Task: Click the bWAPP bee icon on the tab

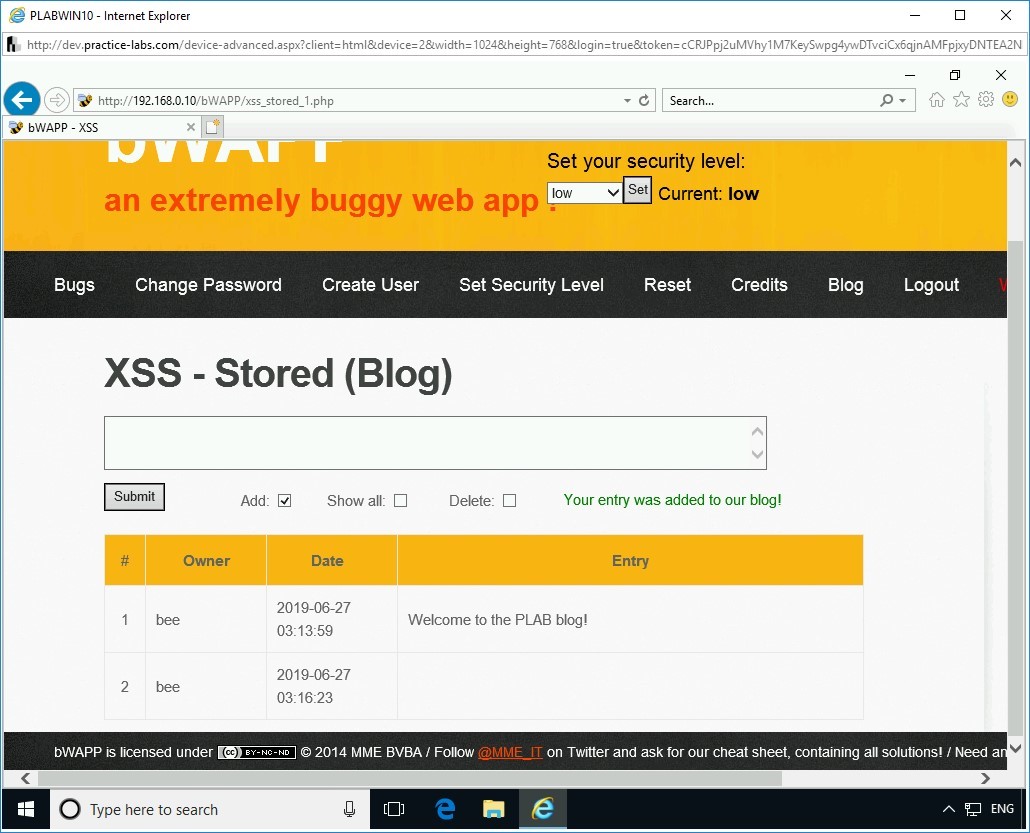Action: 16,127
